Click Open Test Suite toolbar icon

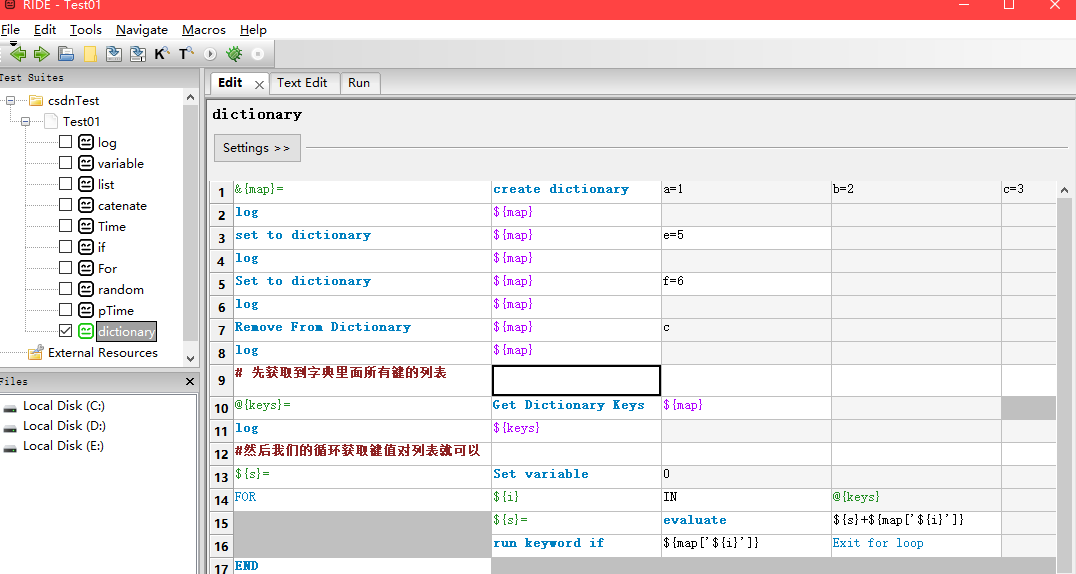click(66, 54)
